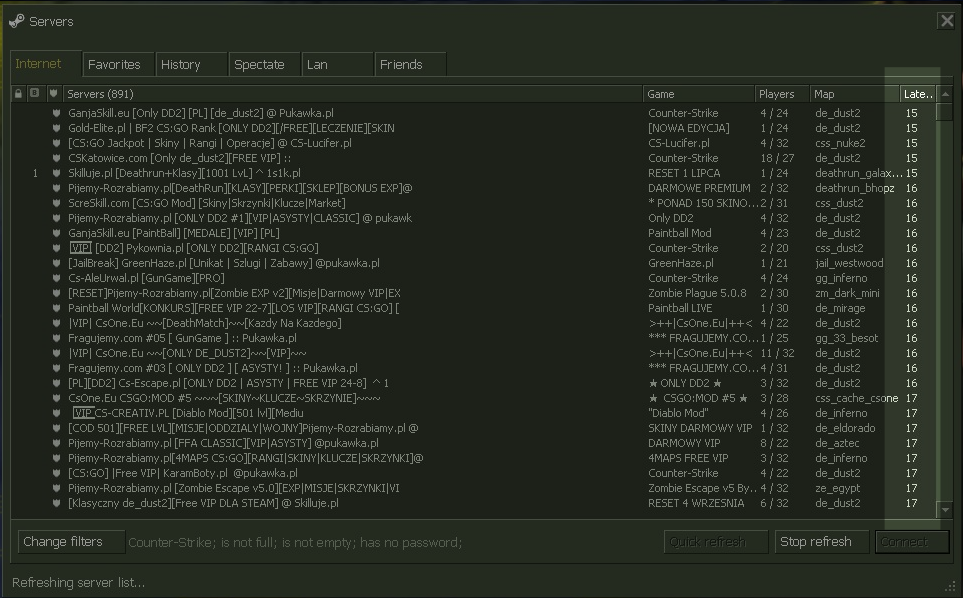Screen dimensions: 963x598
Task: Select '[RESET]Pijemy-Rozrabiamy.pl[Zombie EXP v2]' row
Action: 473,293
